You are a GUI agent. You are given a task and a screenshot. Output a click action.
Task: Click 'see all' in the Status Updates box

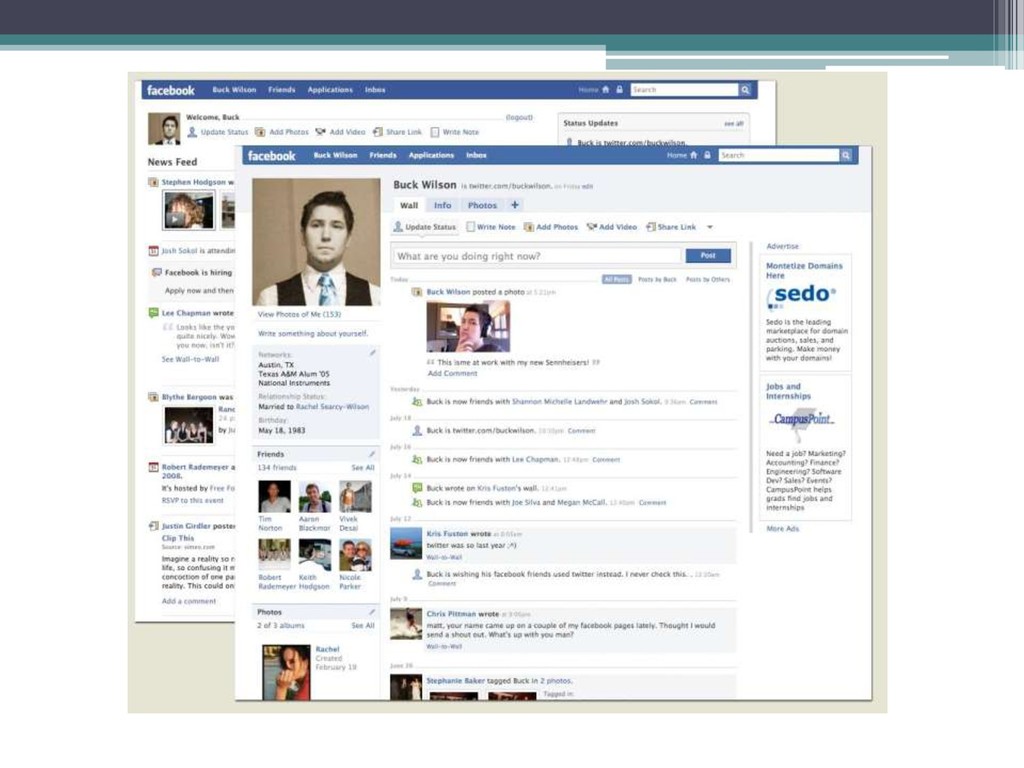(x=733, y=124)
